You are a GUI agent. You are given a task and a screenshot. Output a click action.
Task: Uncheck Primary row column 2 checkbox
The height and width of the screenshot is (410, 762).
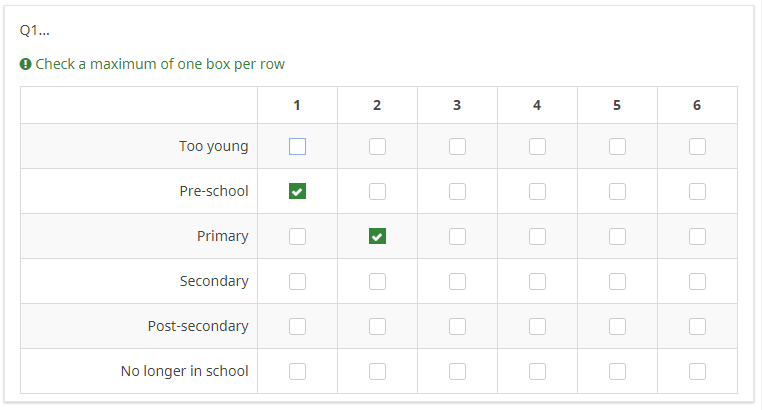377,237
